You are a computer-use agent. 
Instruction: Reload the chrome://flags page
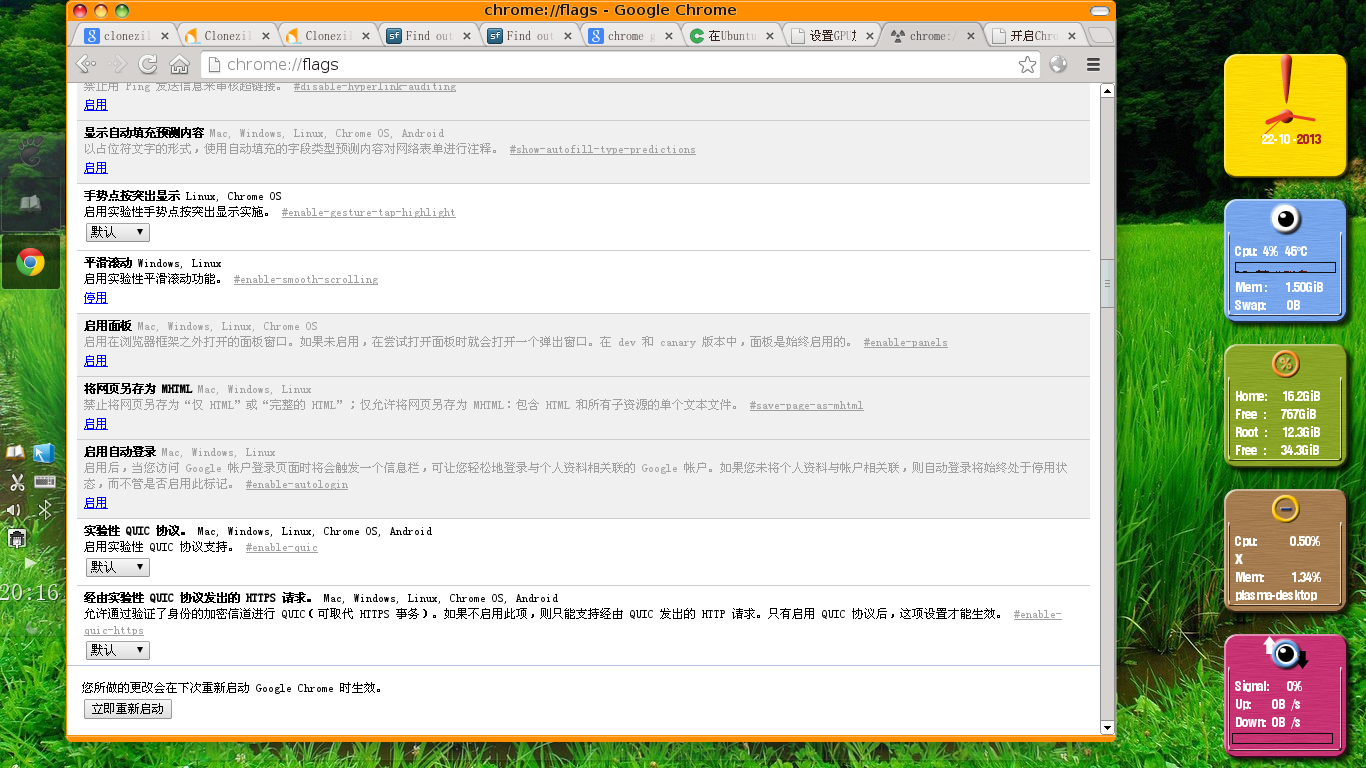[x=148, y=65]
